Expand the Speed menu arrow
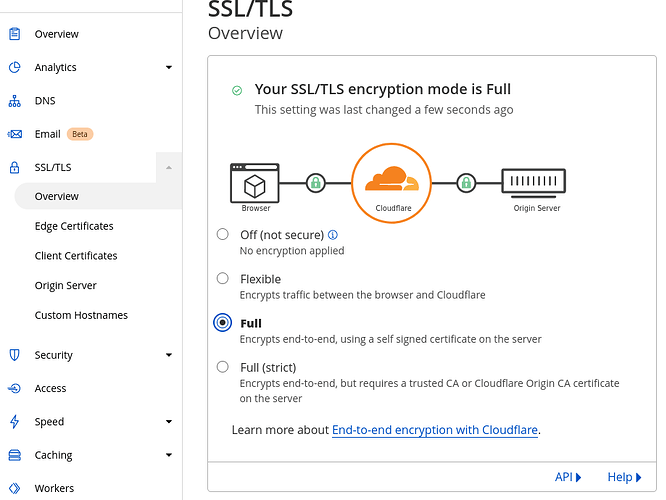Image resolution: width=666 pixels, height=500 pixels. pyautogui.click(x=169, y=421)
